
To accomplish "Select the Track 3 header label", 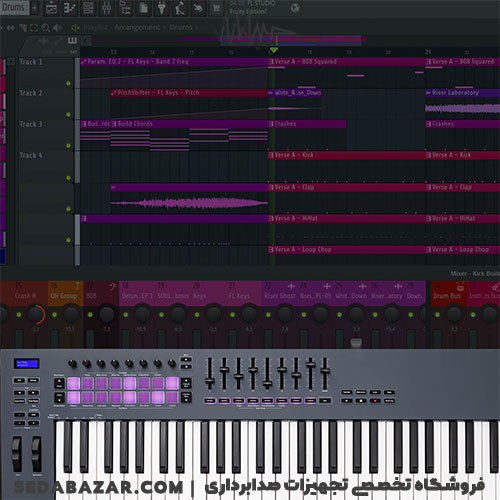I will (31, 124).
